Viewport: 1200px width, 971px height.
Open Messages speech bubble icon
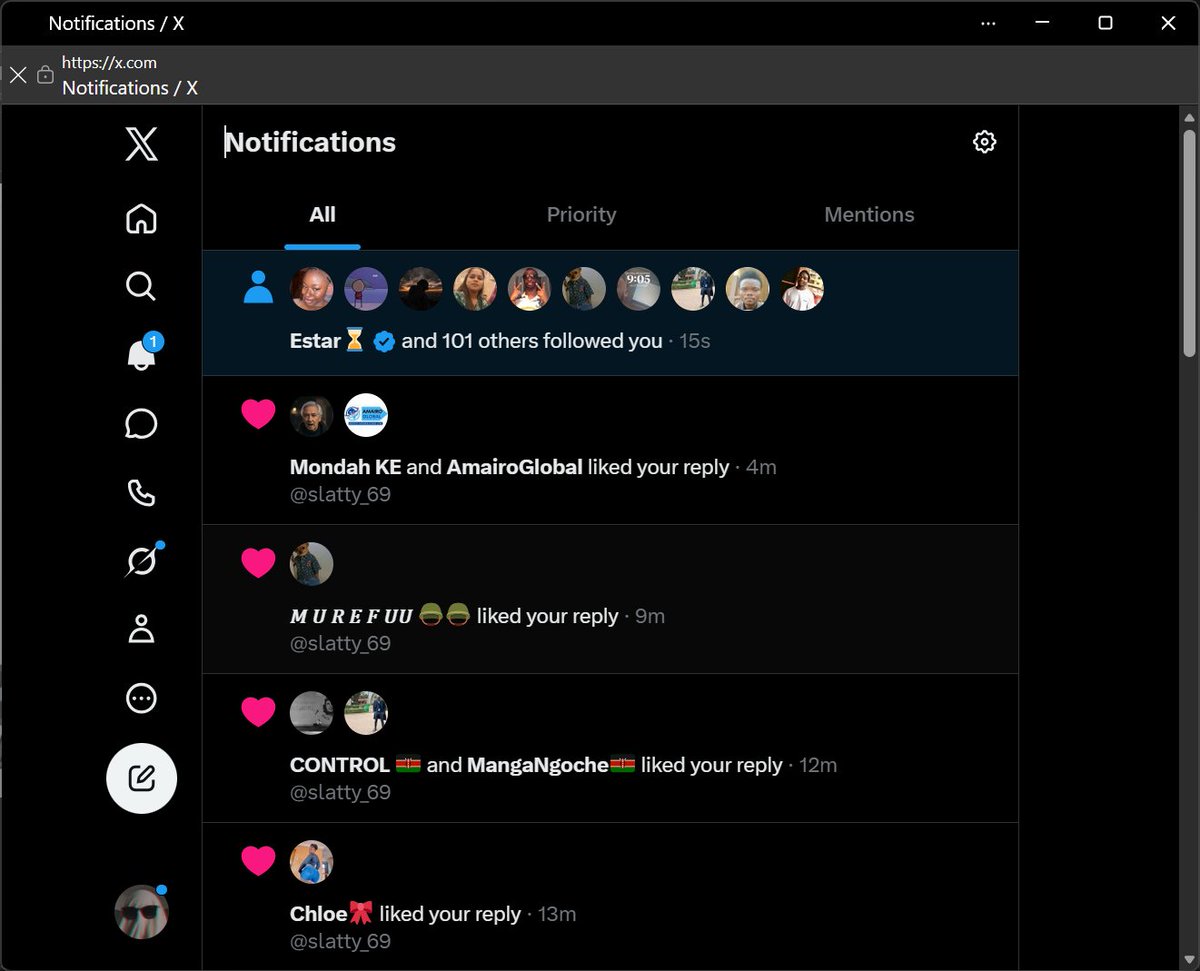tap(141, 424)
